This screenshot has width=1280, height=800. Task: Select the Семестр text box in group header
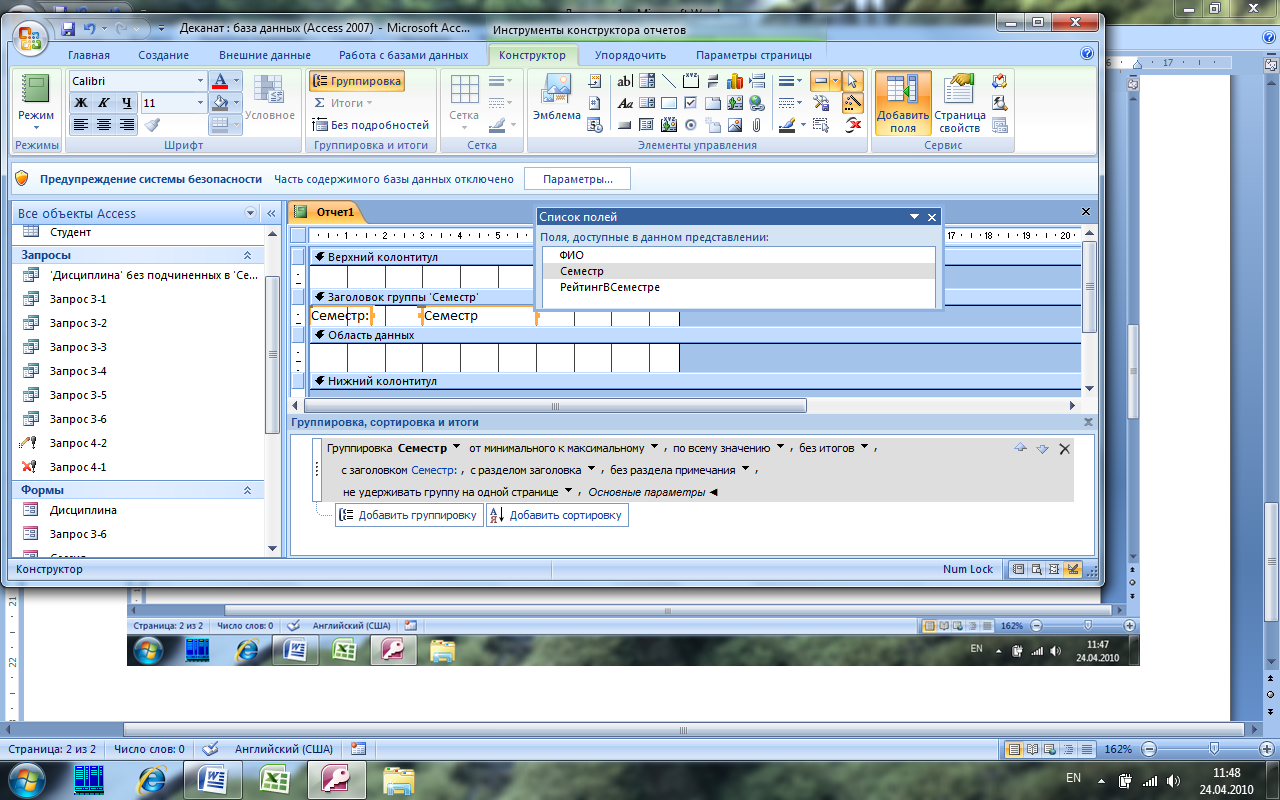[x=478, y=316]
